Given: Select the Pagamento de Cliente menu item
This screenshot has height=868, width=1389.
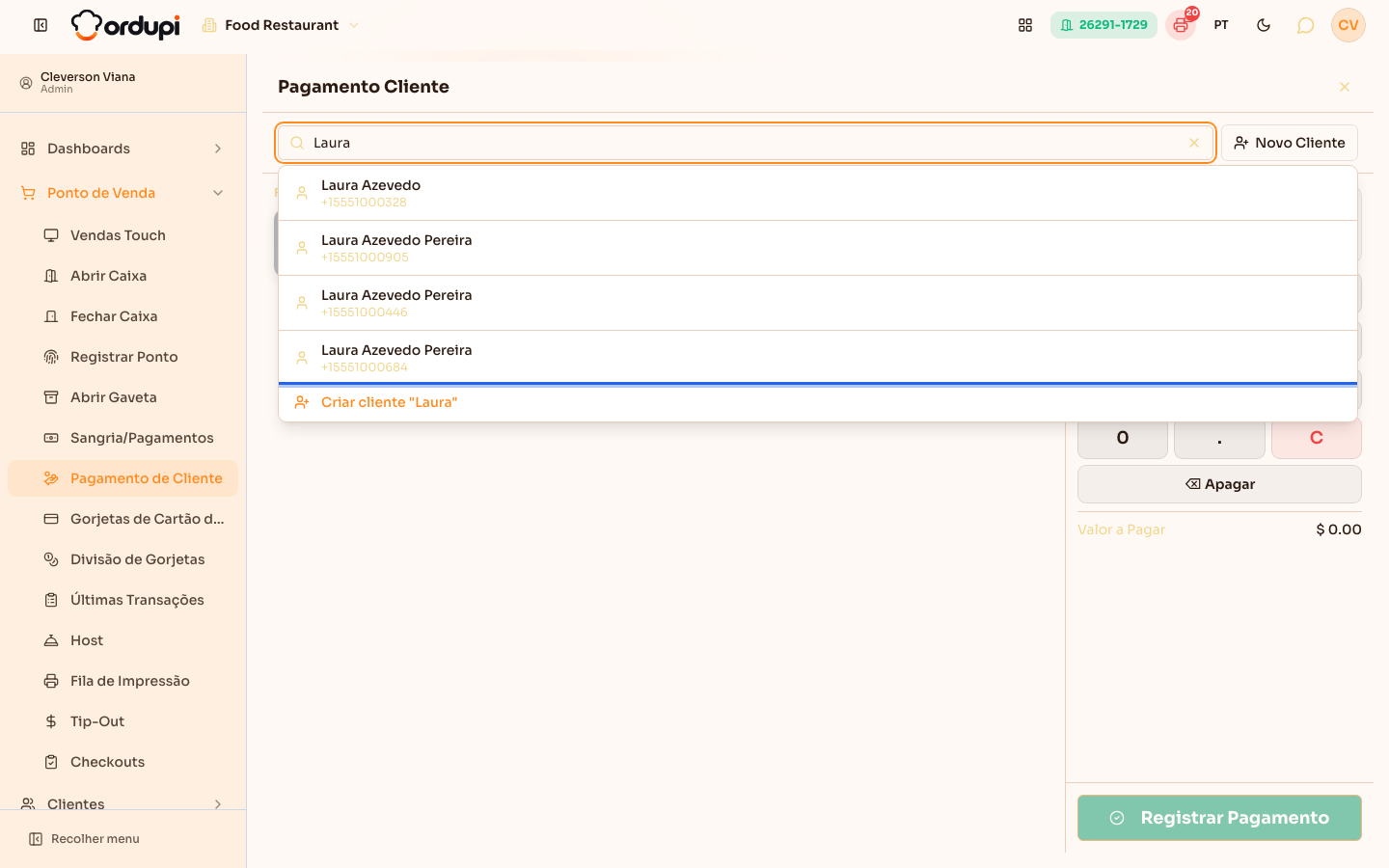Looking at the screenshot, I should point(123,478).
